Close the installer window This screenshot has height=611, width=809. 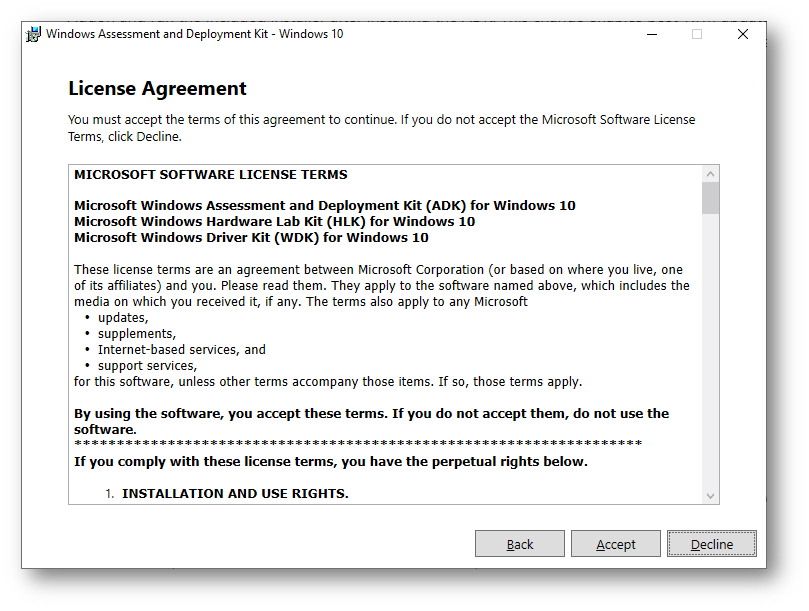click(742, 34)
